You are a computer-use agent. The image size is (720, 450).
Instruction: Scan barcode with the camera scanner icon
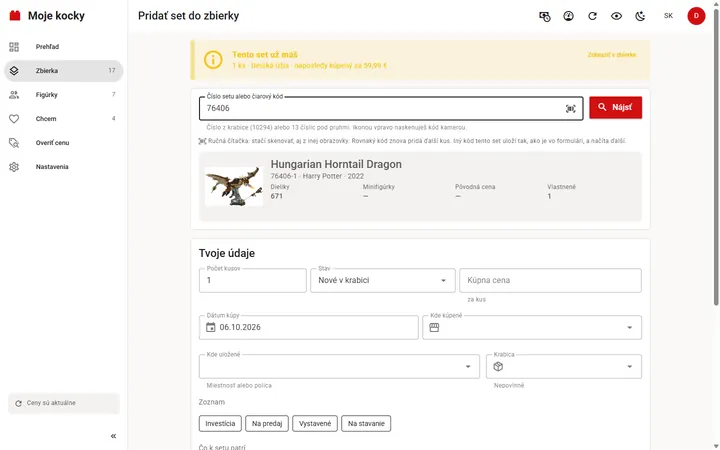[x=570, y=109]
